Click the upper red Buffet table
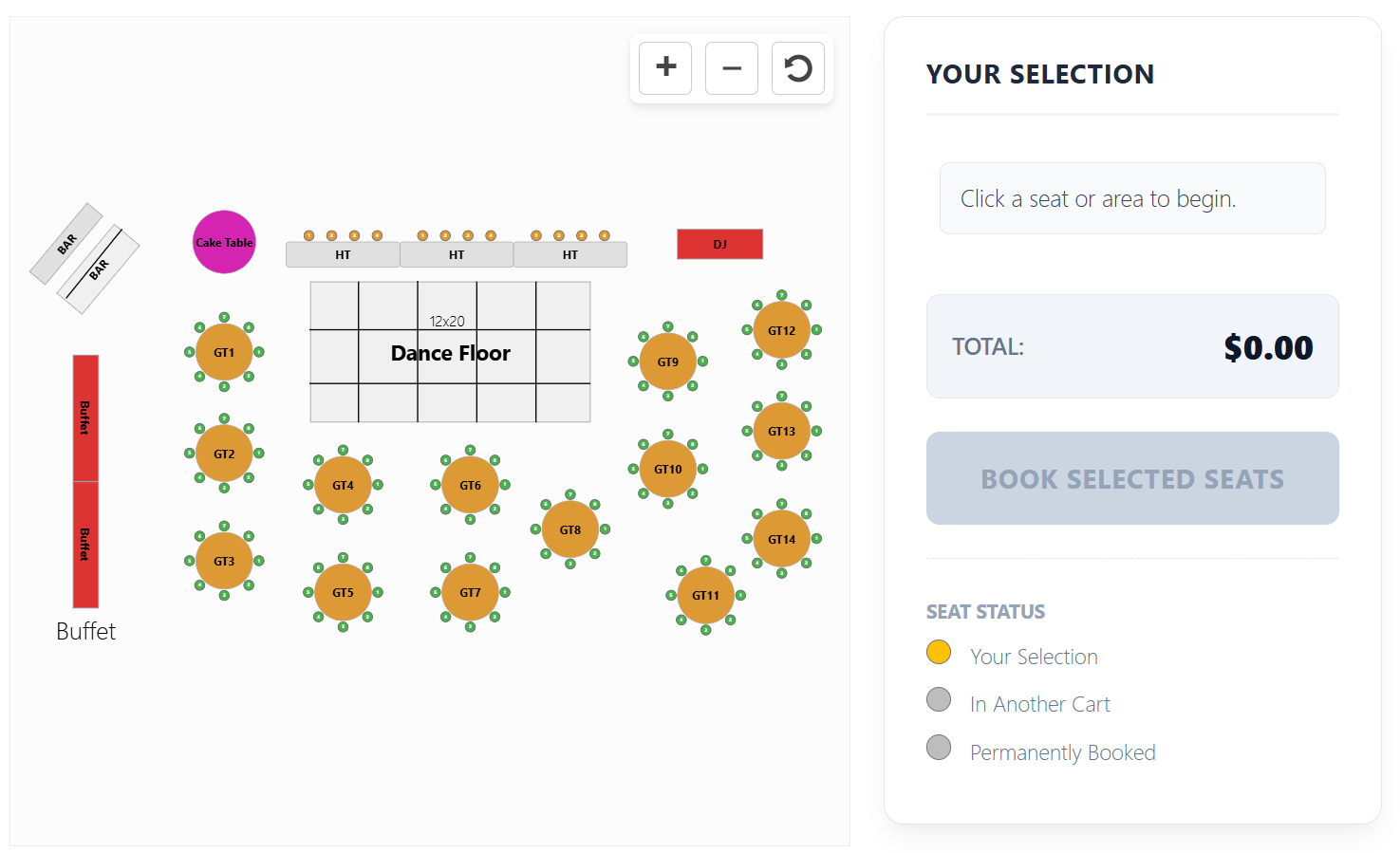1400x853 pixels. [85, 417]
